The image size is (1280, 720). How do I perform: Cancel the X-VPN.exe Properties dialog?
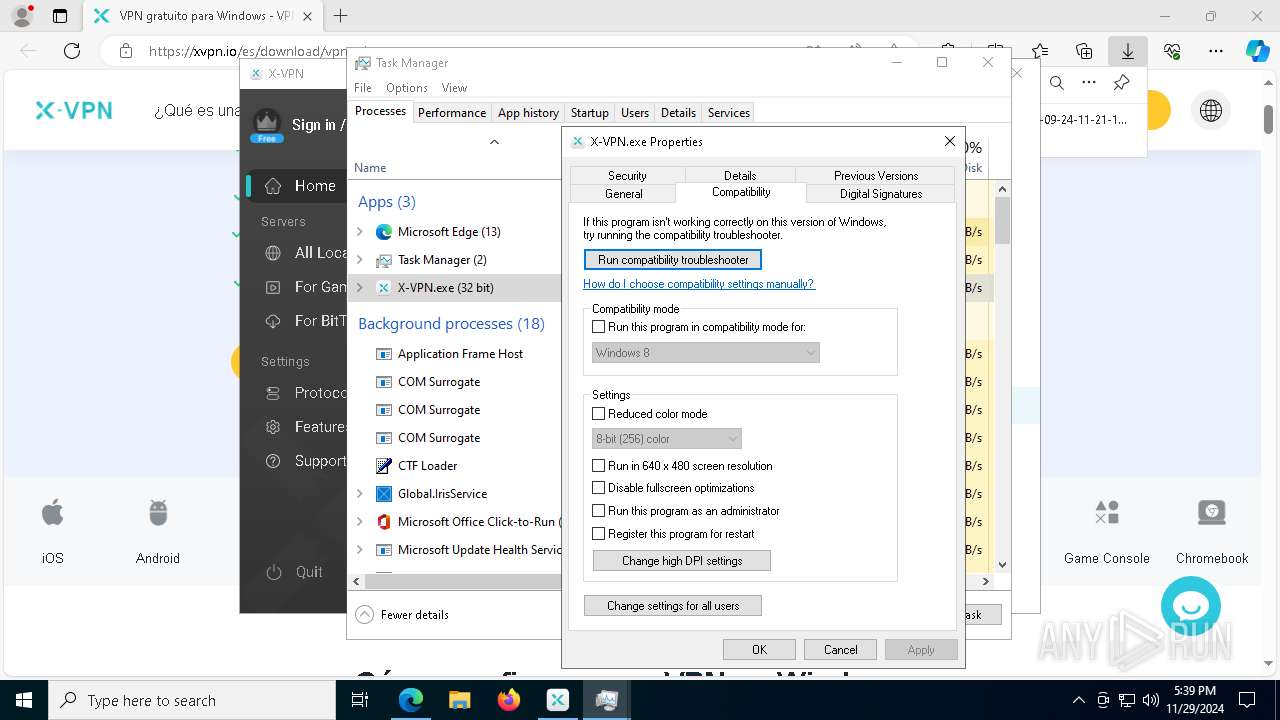[x=841, y=650]
